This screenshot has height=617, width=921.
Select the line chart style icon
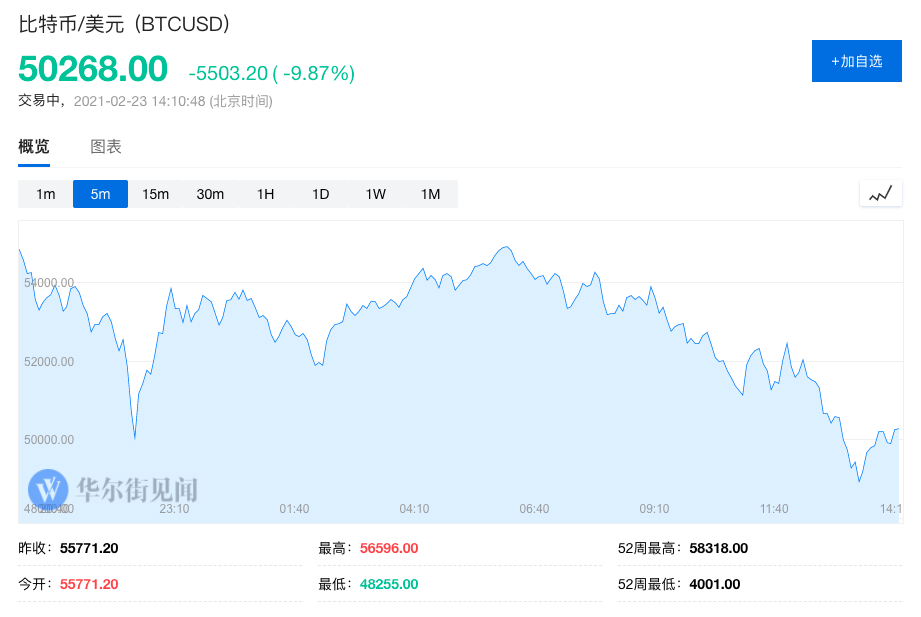pos(880,193)
